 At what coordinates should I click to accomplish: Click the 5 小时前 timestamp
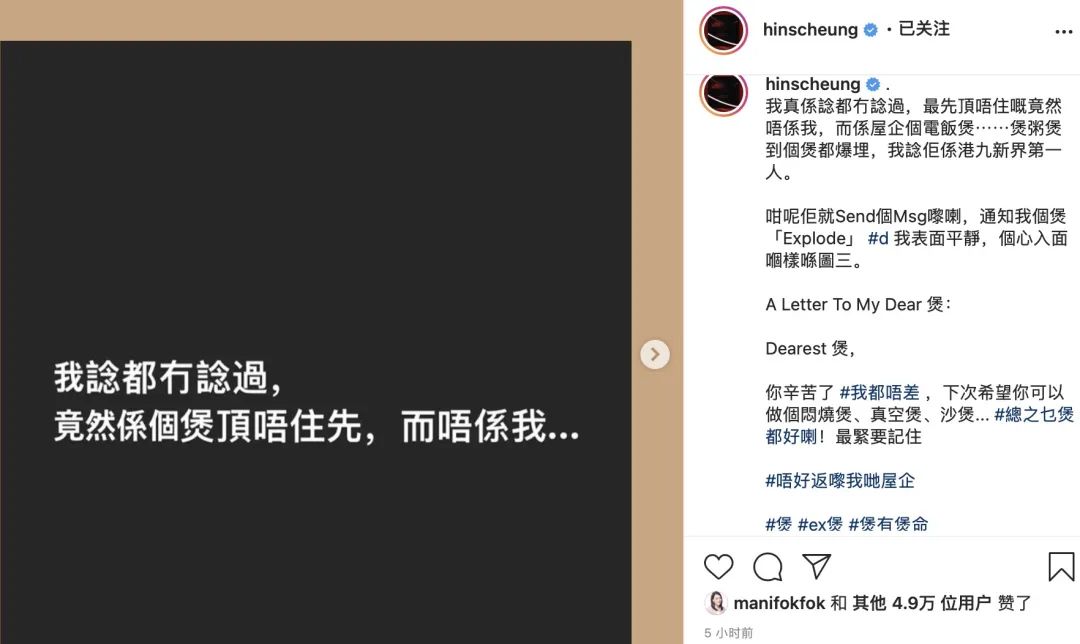coord(729,632)
